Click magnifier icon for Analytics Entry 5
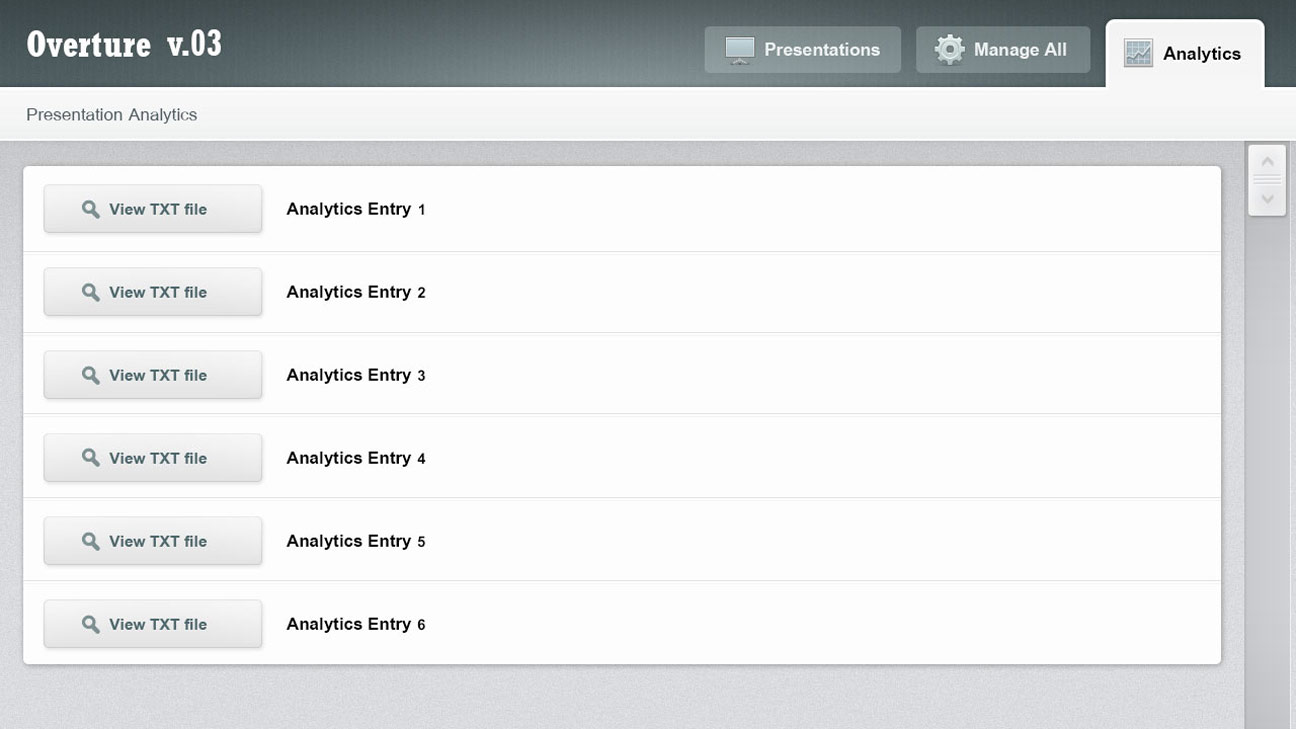Viewport: 1296px width, 729px height. point(91,541)
